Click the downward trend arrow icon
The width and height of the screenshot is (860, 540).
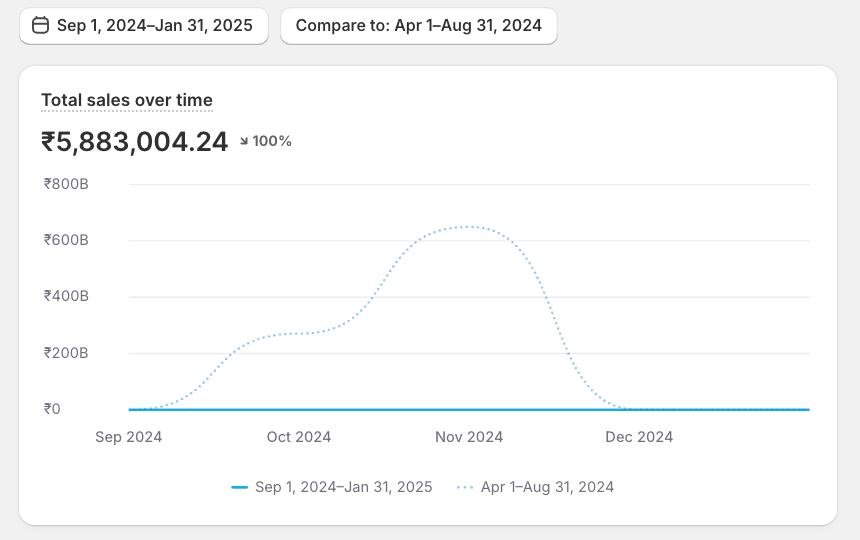(x=245, y=142)
